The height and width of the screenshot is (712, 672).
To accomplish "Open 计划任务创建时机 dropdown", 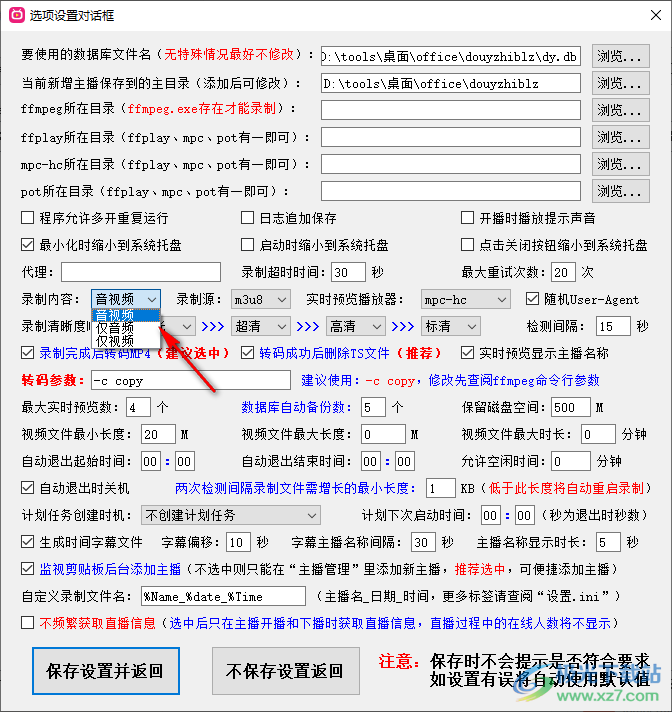I will coord(231,515).
